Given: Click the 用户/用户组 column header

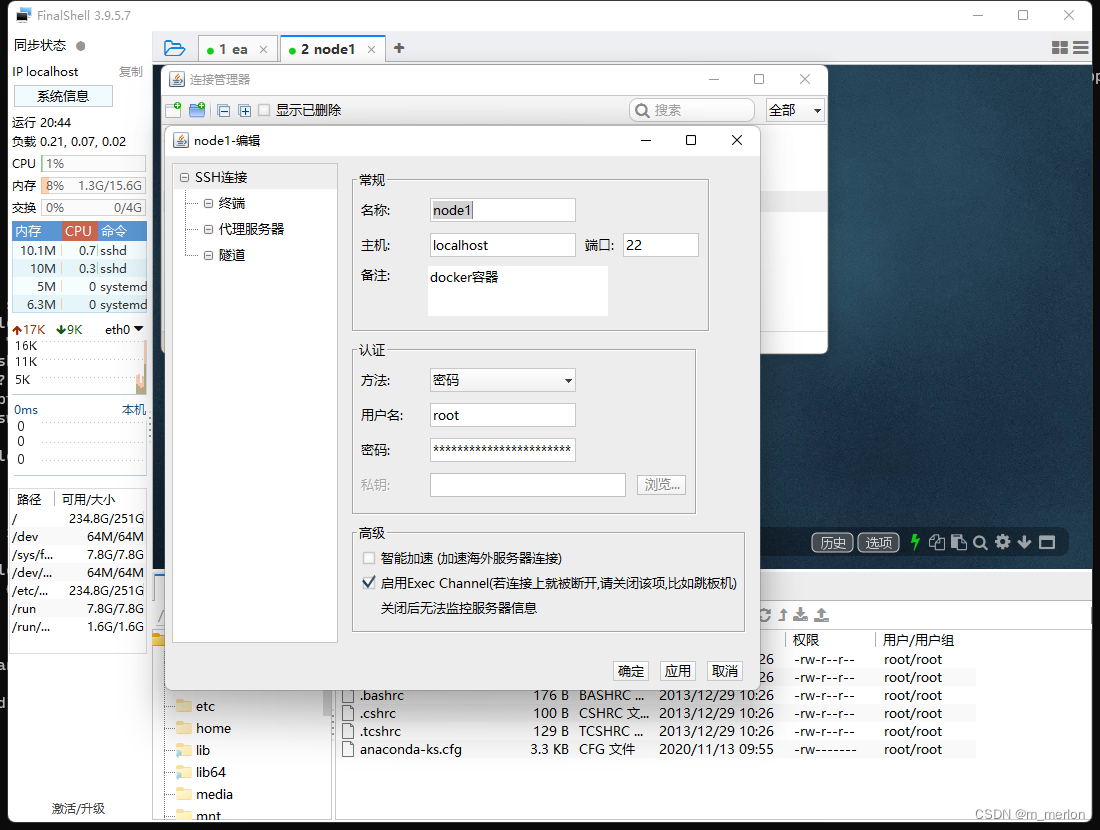Looking at the screenshot, I should [918, 640].
